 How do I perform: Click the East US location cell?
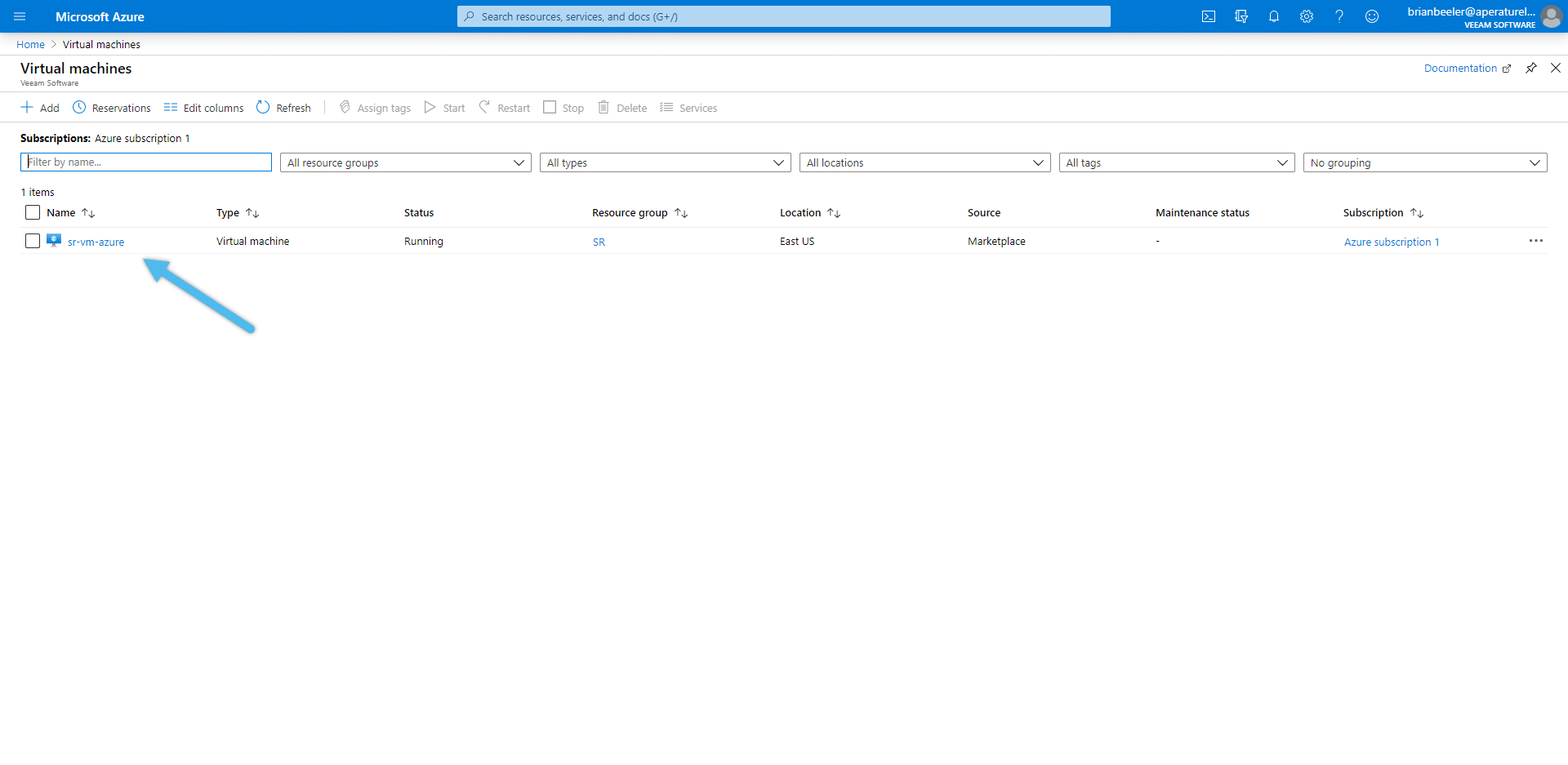(x=797, y=241)
